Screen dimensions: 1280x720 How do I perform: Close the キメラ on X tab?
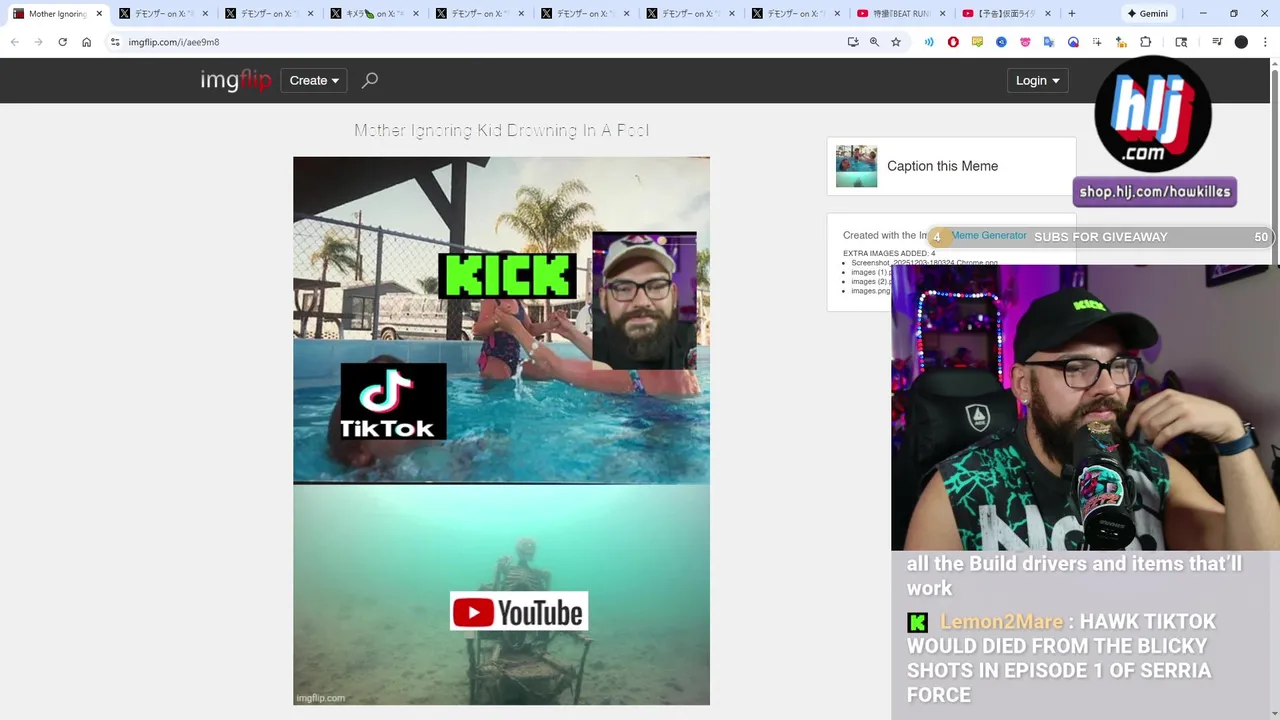pyautogui.click(x=416, y=14)
